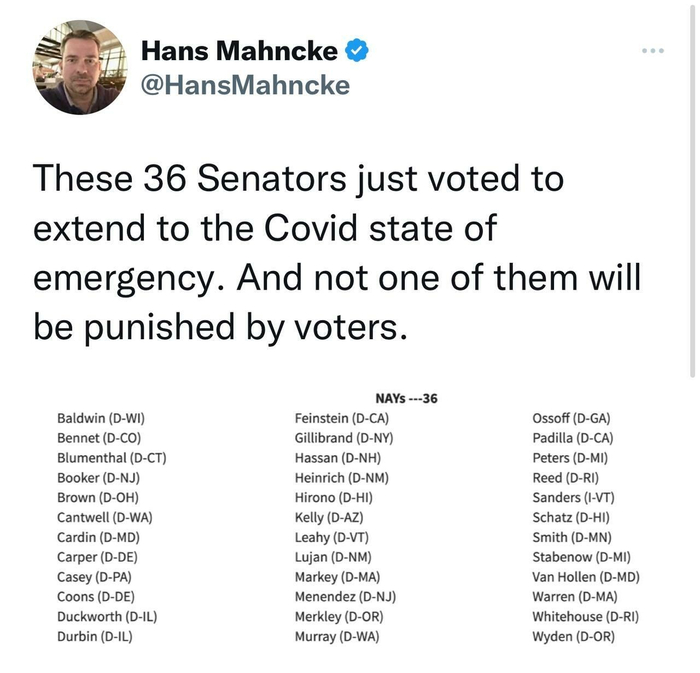Click Murray (D-WA) in the vote list
This screenshot has width=700, height=673.
337,636
